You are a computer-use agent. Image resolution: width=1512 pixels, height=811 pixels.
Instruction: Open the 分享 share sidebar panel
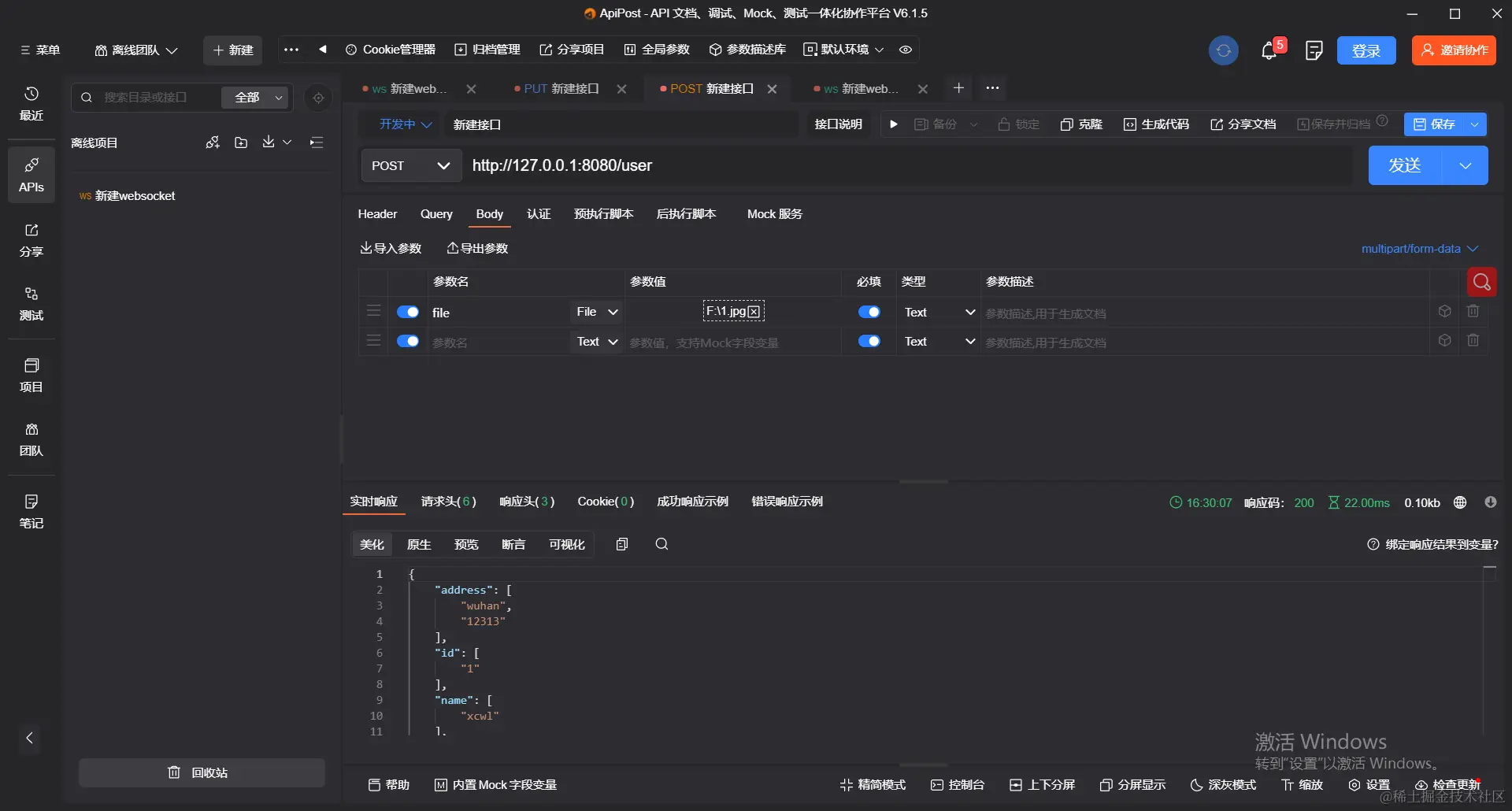[x=31, y=240]
